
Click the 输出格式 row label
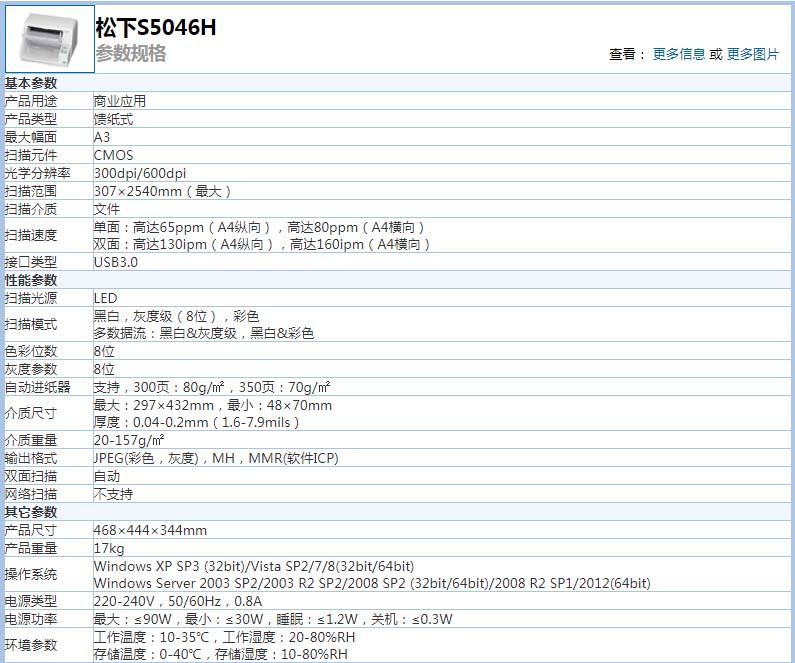[31, 458]
